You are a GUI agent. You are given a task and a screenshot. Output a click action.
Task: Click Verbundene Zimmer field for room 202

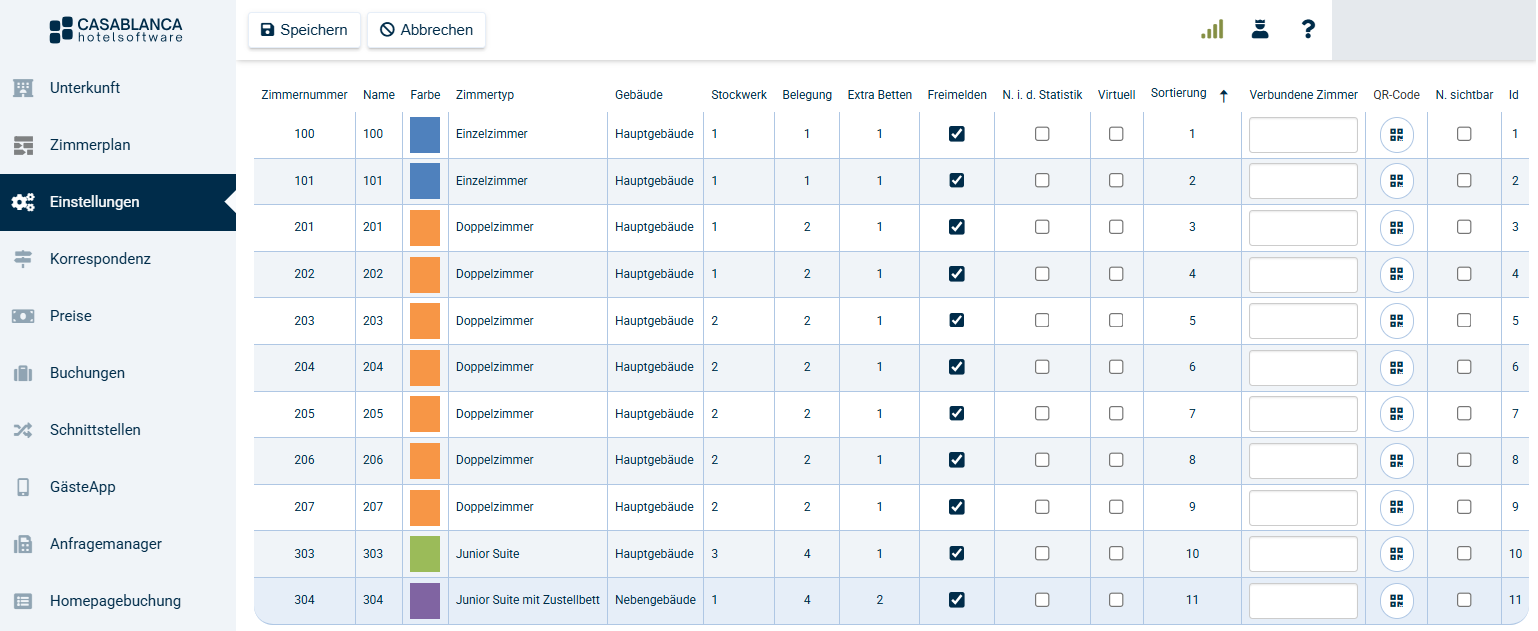(1303, 274)
